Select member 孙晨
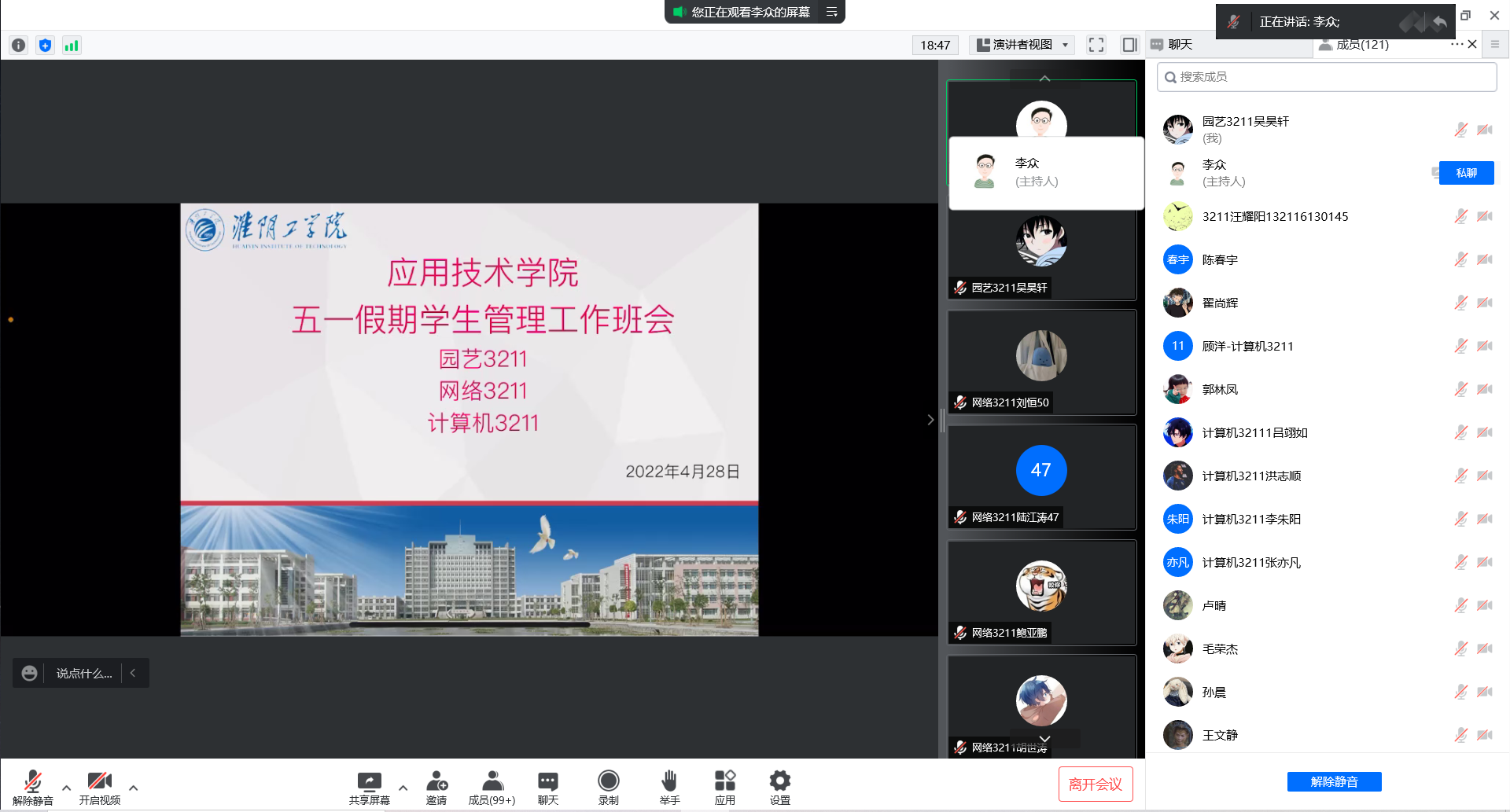This screenshot has height=812, width=1510. pos(1327,692)
